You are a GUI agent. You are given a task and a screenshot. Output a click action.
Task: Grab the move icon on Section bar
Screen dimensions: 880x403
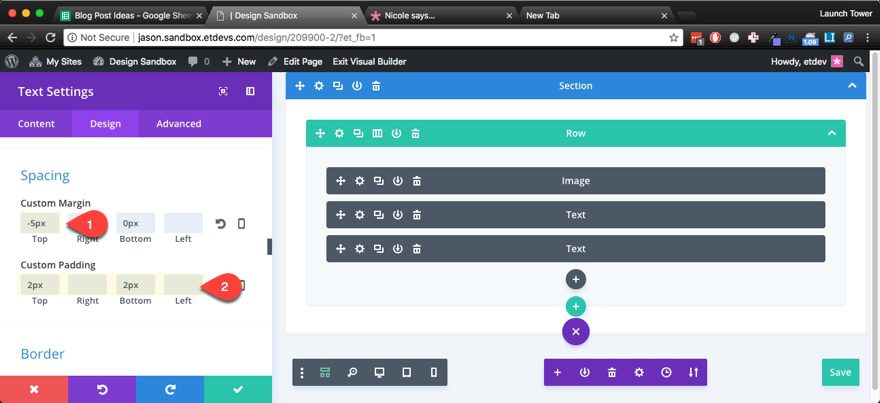click(300, 86)
